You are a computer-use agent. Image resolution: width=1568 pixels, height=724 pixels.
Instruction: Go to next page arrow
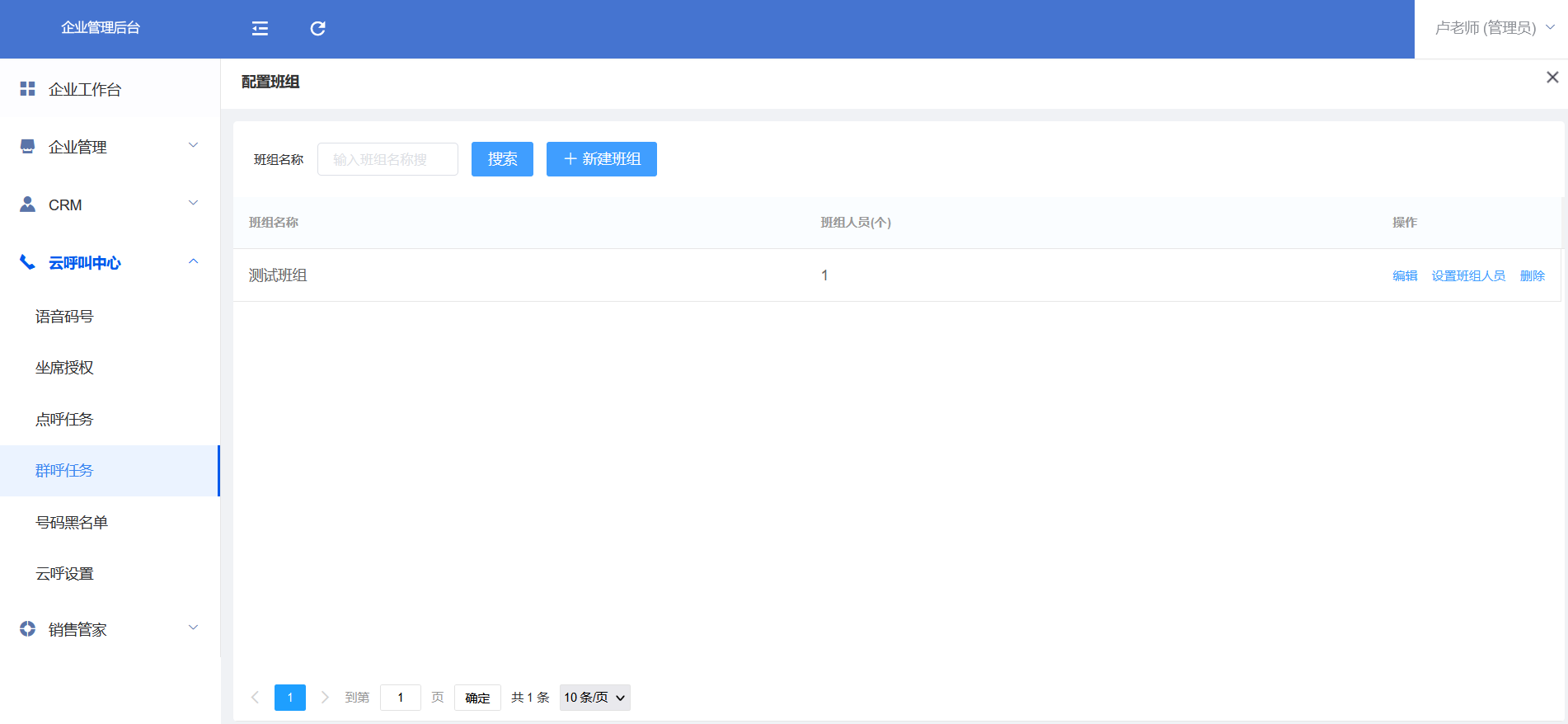click(325, 698)
